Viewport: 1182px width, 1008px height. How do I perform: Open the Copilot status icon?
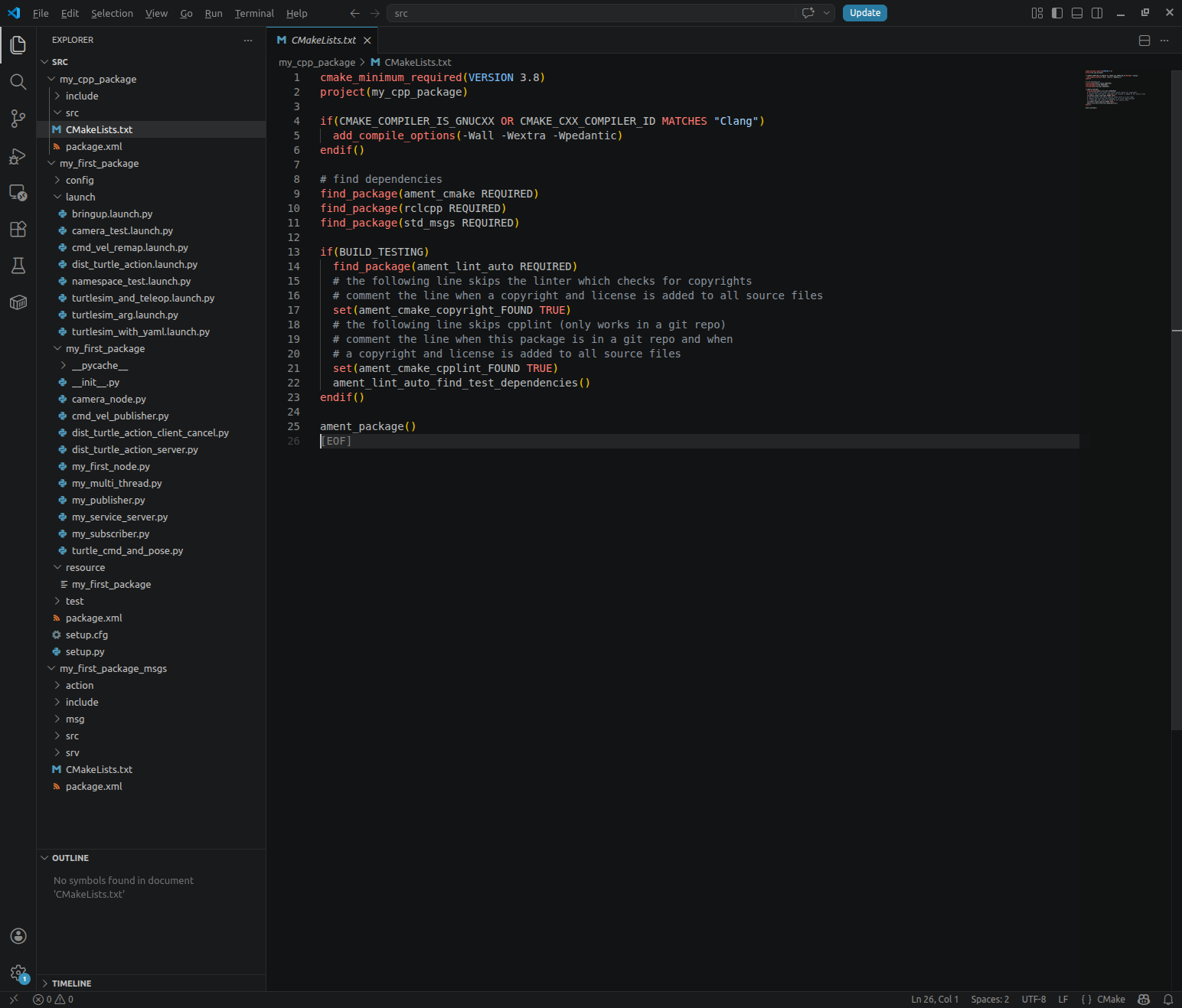coord(1144,999)
